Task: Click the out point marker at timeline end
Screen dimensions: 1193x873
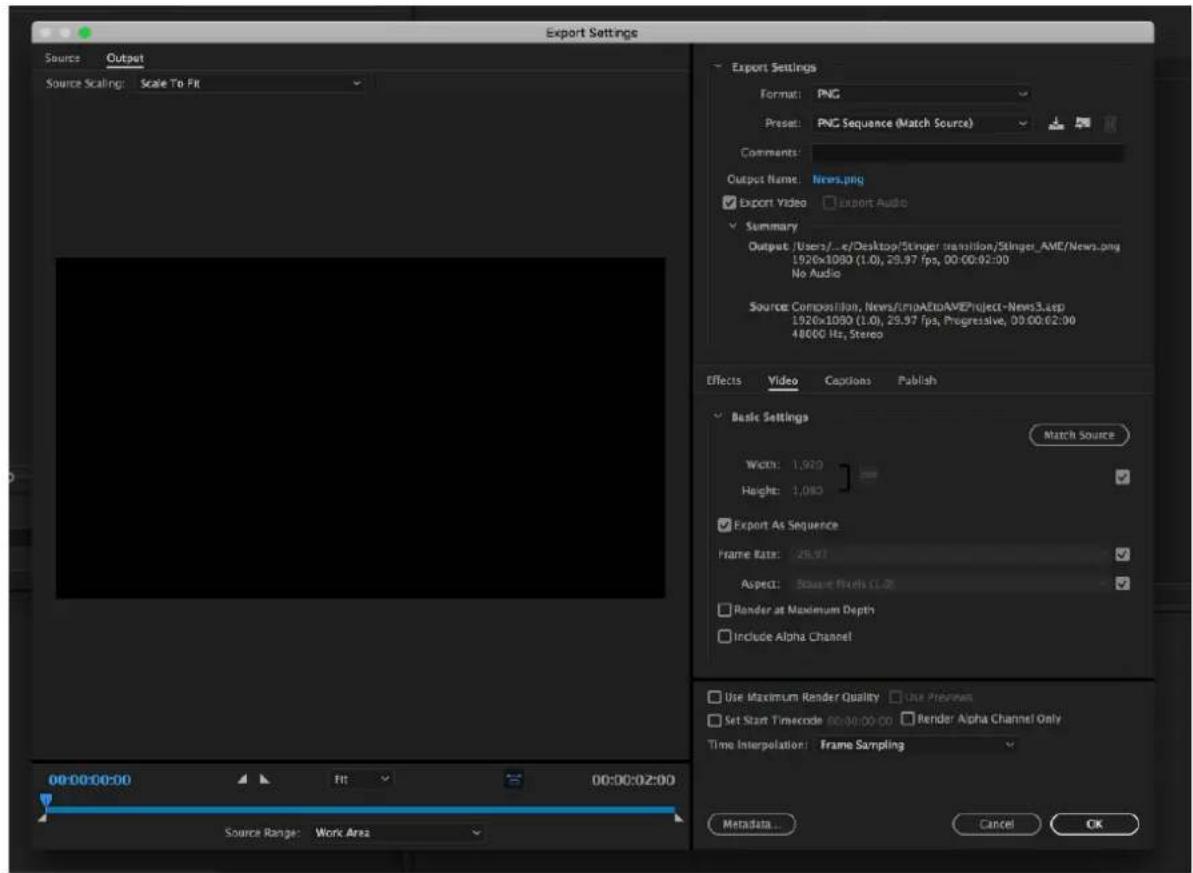Action: click(x=678, y=819)
